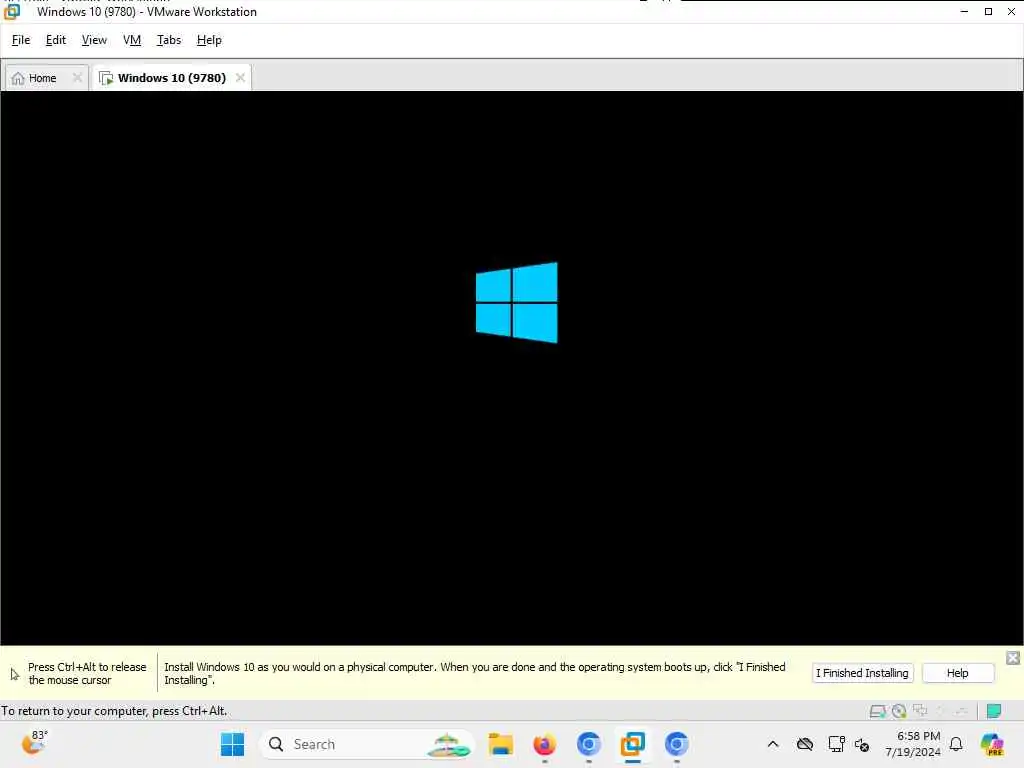Open the notifications bell
The height and width of the screenshot is (768, 1024).
pyautogui.click(x=956, y=744)
